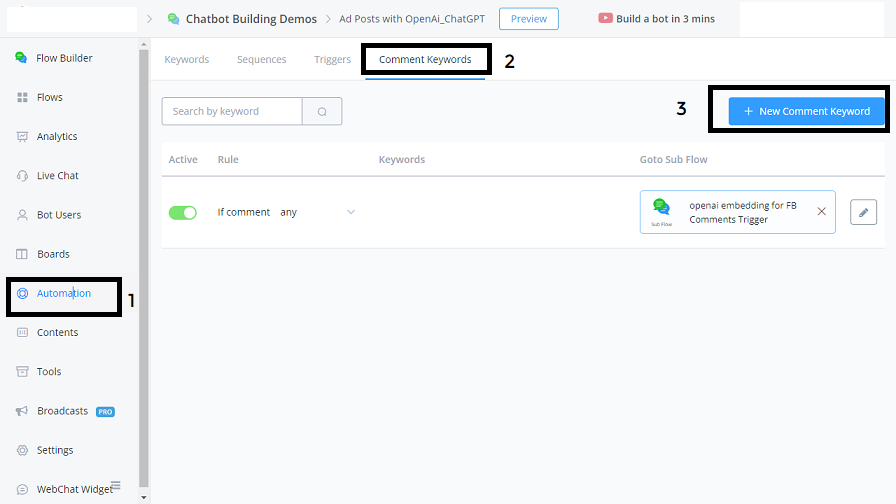Click the Preview button
Viewport: 896px width, 504px height.
(529, 19)
